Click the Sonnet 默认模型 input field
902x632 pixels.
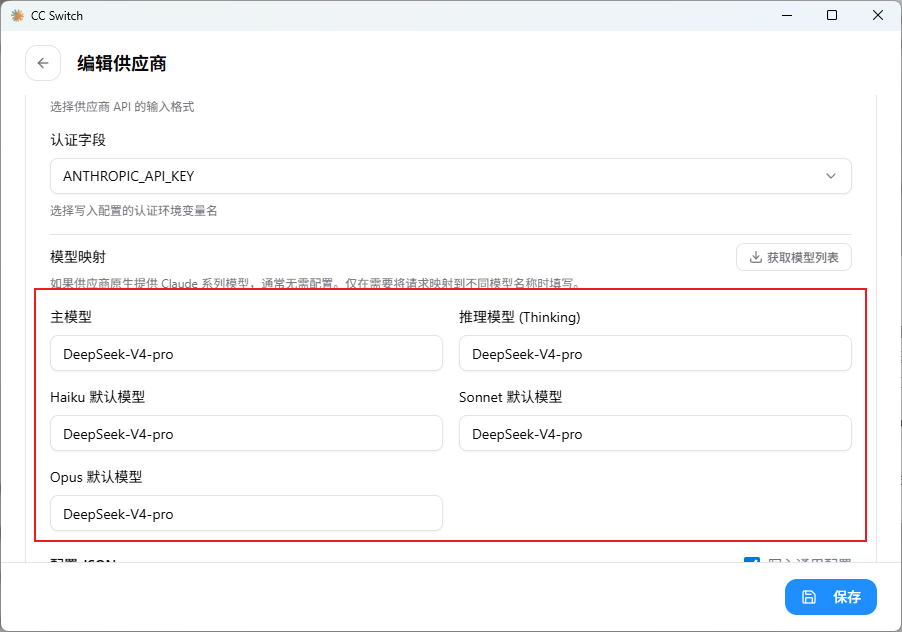pyautogui.click(x=655, y=434)
